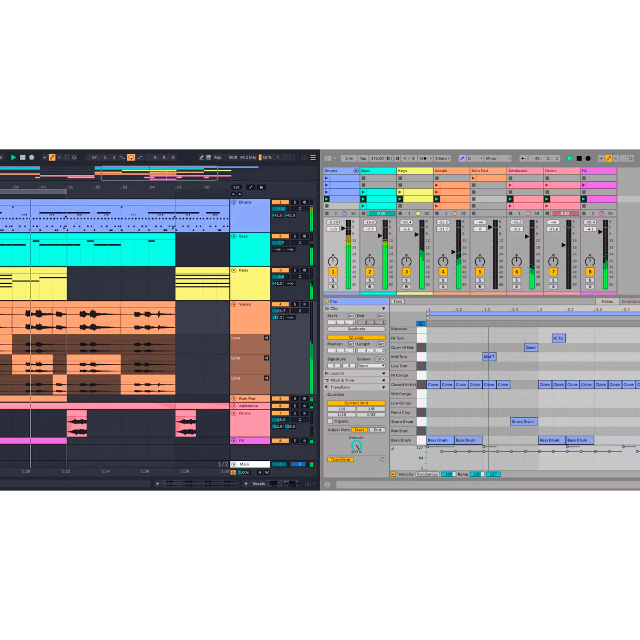Unfold the Keys track in arrangement
The width and height of the screenshot is (640, 640).
234,270
